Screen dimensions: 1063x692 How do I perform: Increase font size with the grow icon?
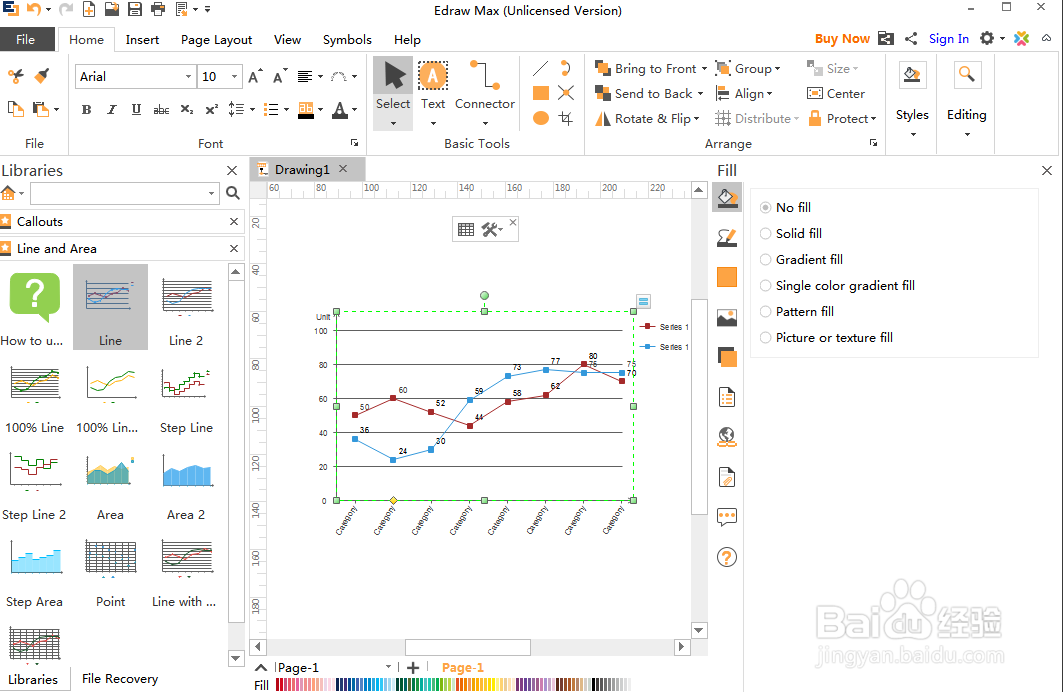[255, 77]
